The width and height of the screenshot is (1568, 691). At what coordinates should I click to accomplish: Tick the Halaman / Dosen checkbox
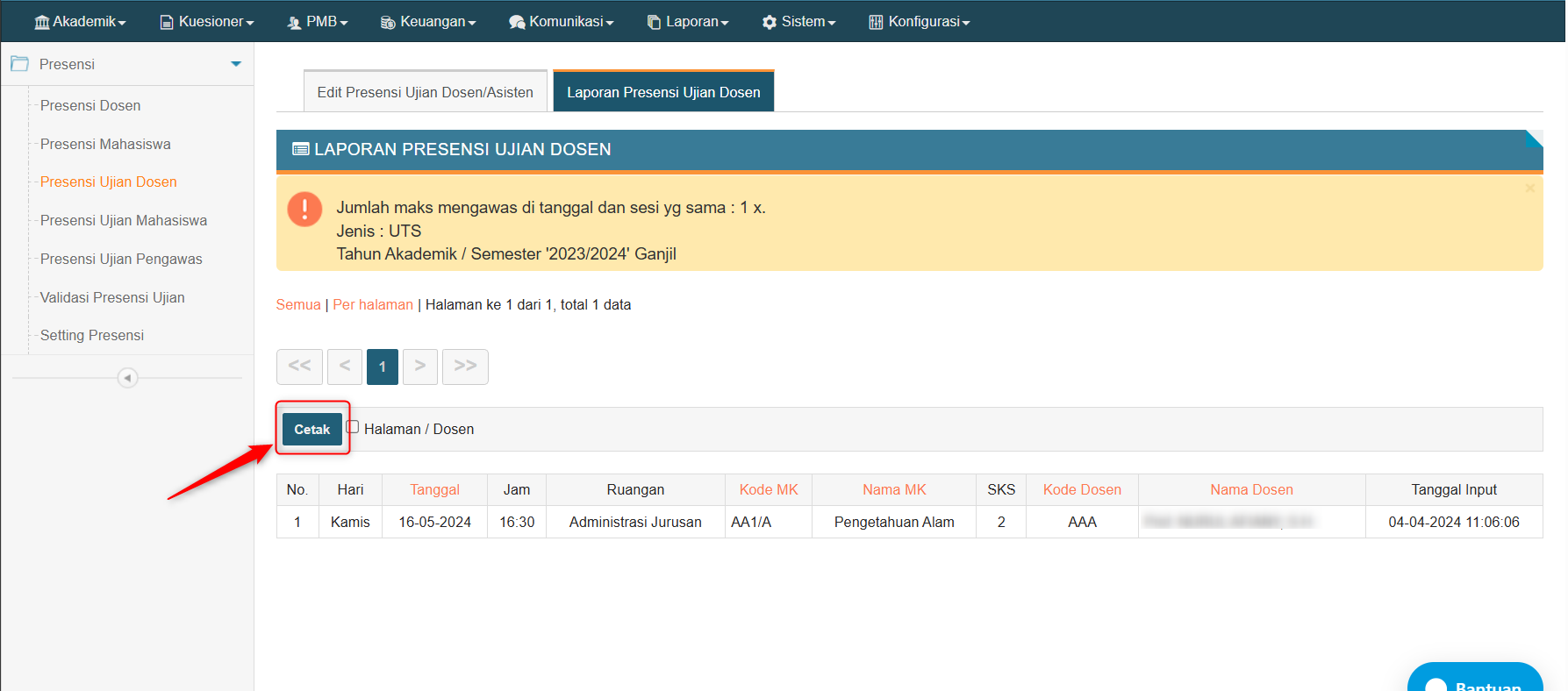[x=353, y=427]
